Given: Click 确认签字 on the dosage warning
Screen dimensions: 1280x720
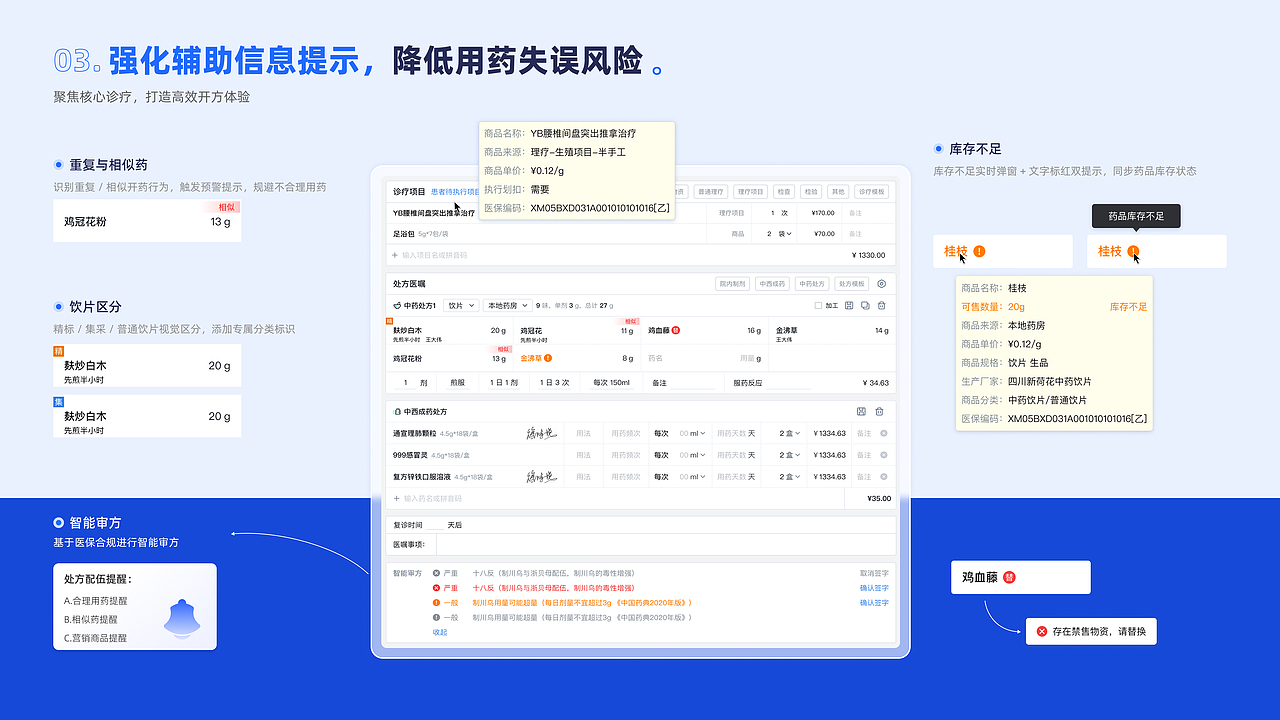Looking at the screenshot, I should 874,602.
